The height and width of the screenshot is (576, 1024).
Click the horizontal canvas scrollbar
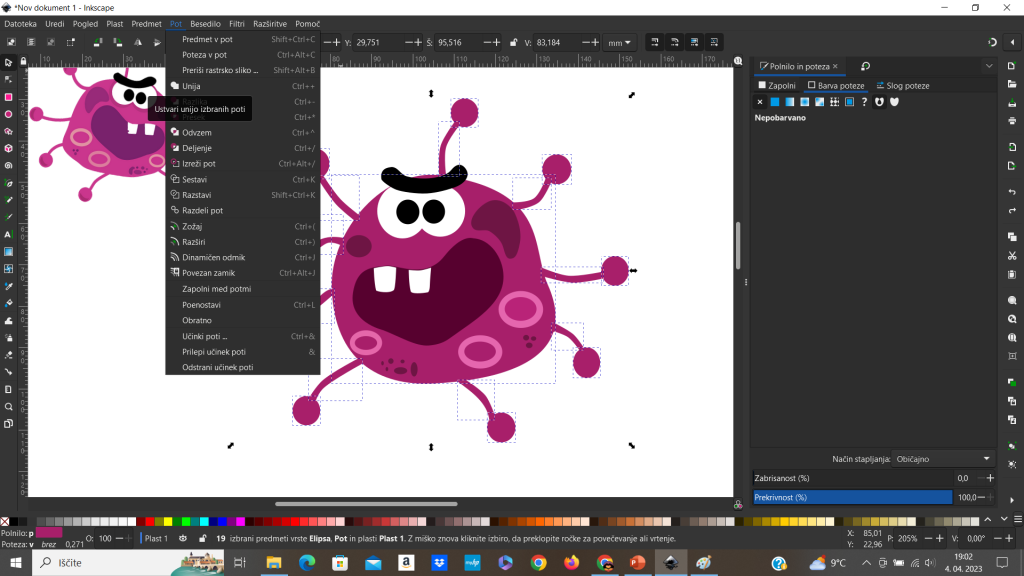point(366,504)
